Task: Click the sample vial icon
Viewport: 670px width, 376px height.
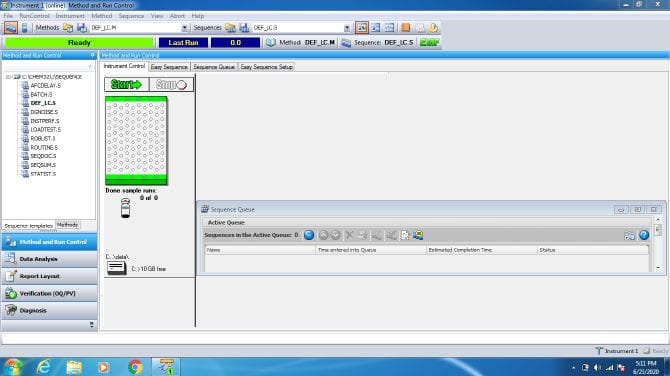Action: [x=125, y=208]
